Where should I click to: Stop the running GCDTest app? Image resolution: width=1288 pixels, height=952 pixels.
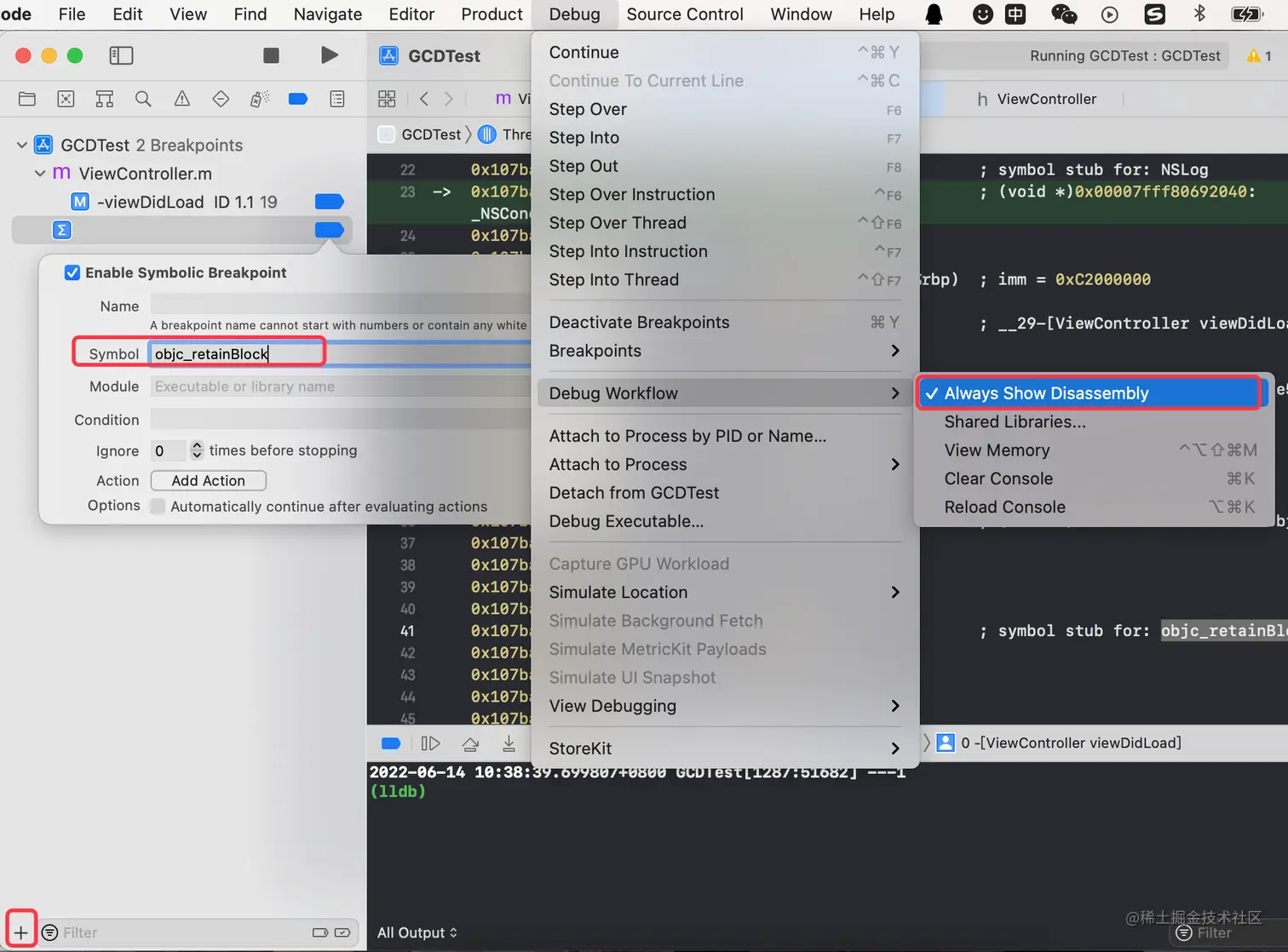pos(272,55)
